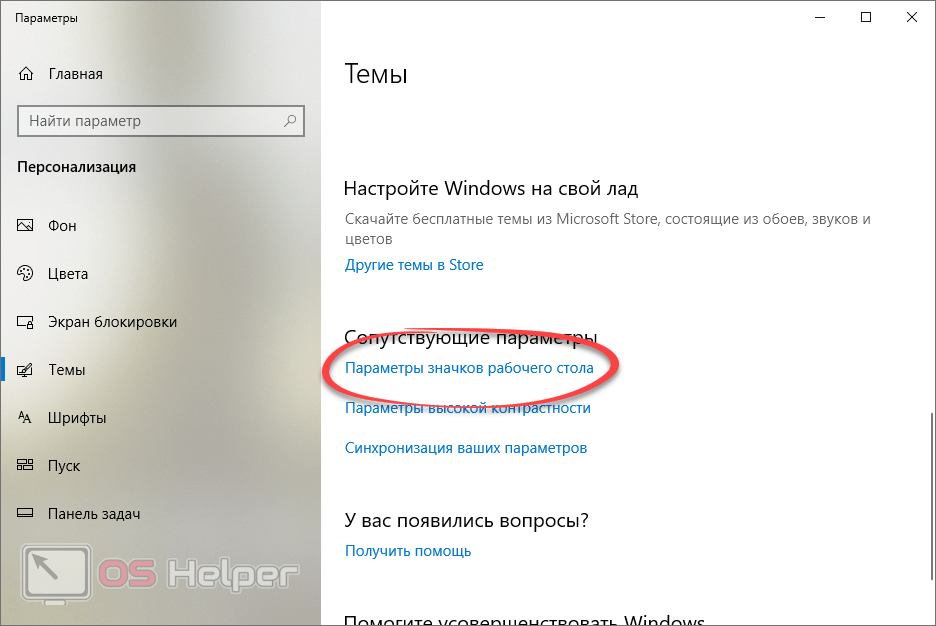
Task: Click the Темы brush icon
Action: coord(25,370)
